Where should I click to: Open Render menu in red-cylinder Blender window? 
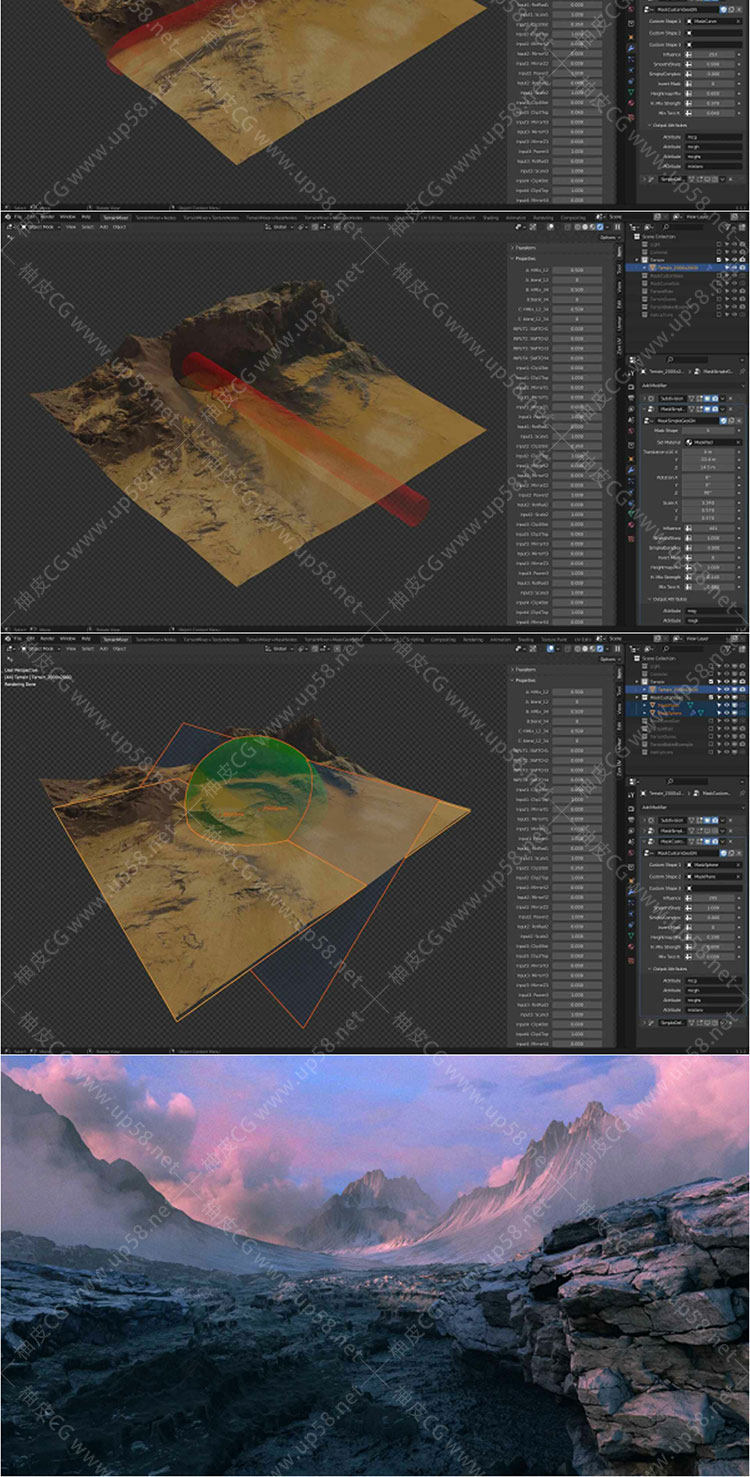48,217
